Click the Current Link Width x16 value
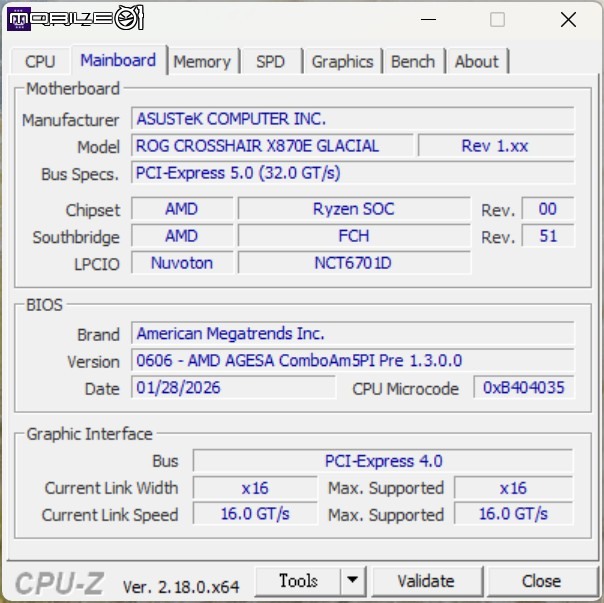 [255, 488]
